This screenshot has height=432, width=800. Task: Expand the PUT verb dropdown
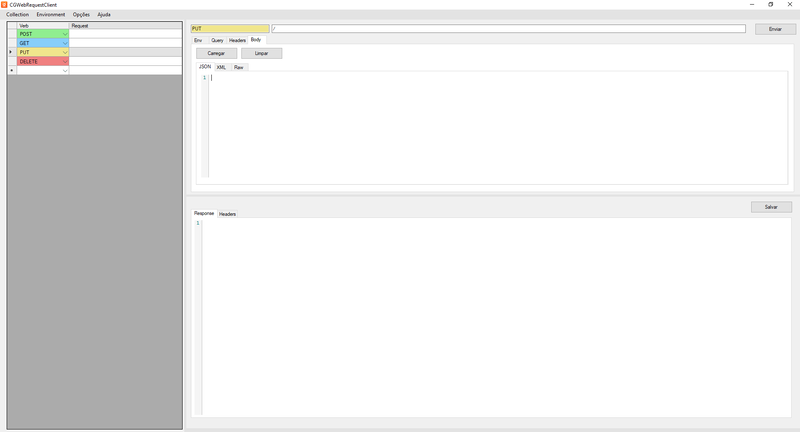click(x=65, y=53)
